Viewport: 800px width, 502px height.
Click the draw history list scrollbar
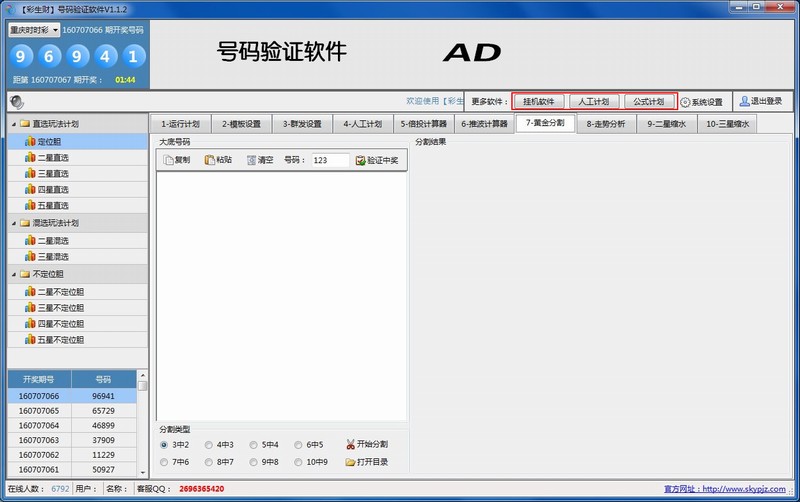[x=142, y=425]
